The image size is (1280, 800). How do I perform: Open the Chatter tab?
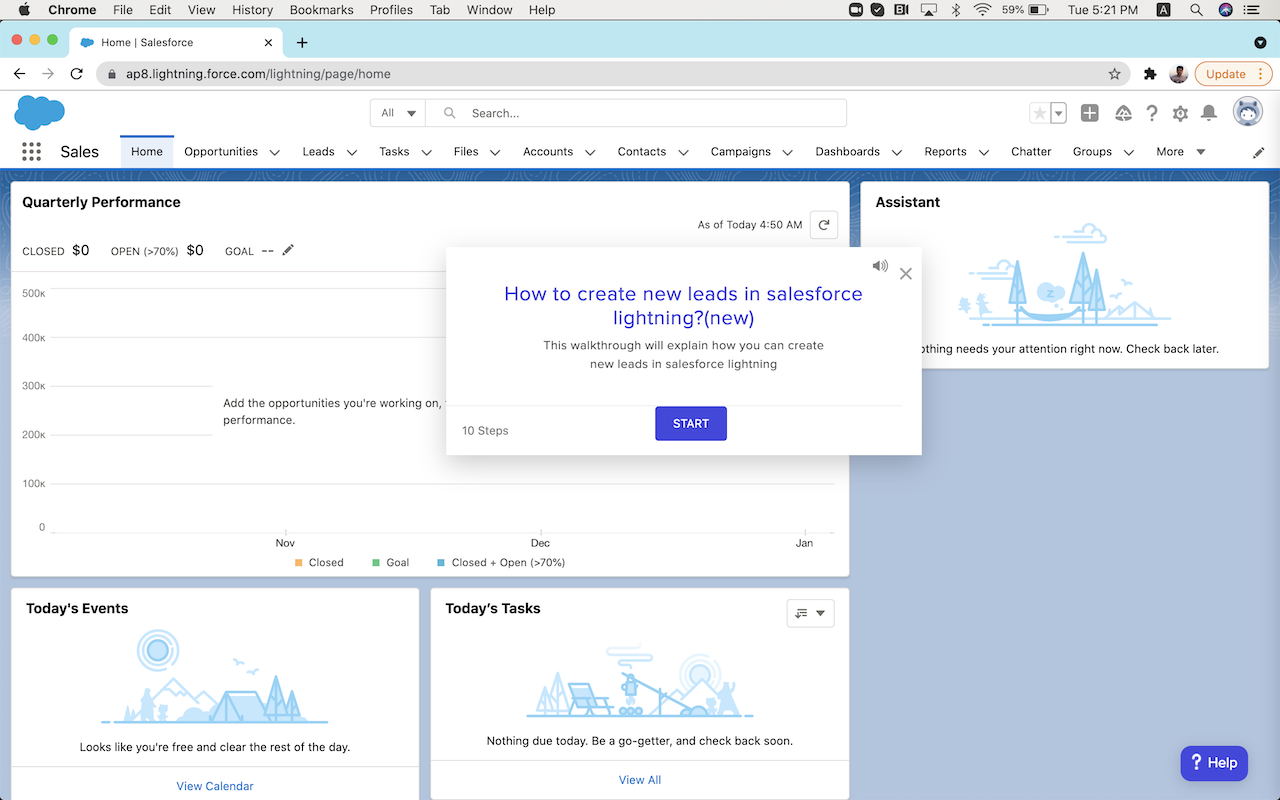(1031, 152)
